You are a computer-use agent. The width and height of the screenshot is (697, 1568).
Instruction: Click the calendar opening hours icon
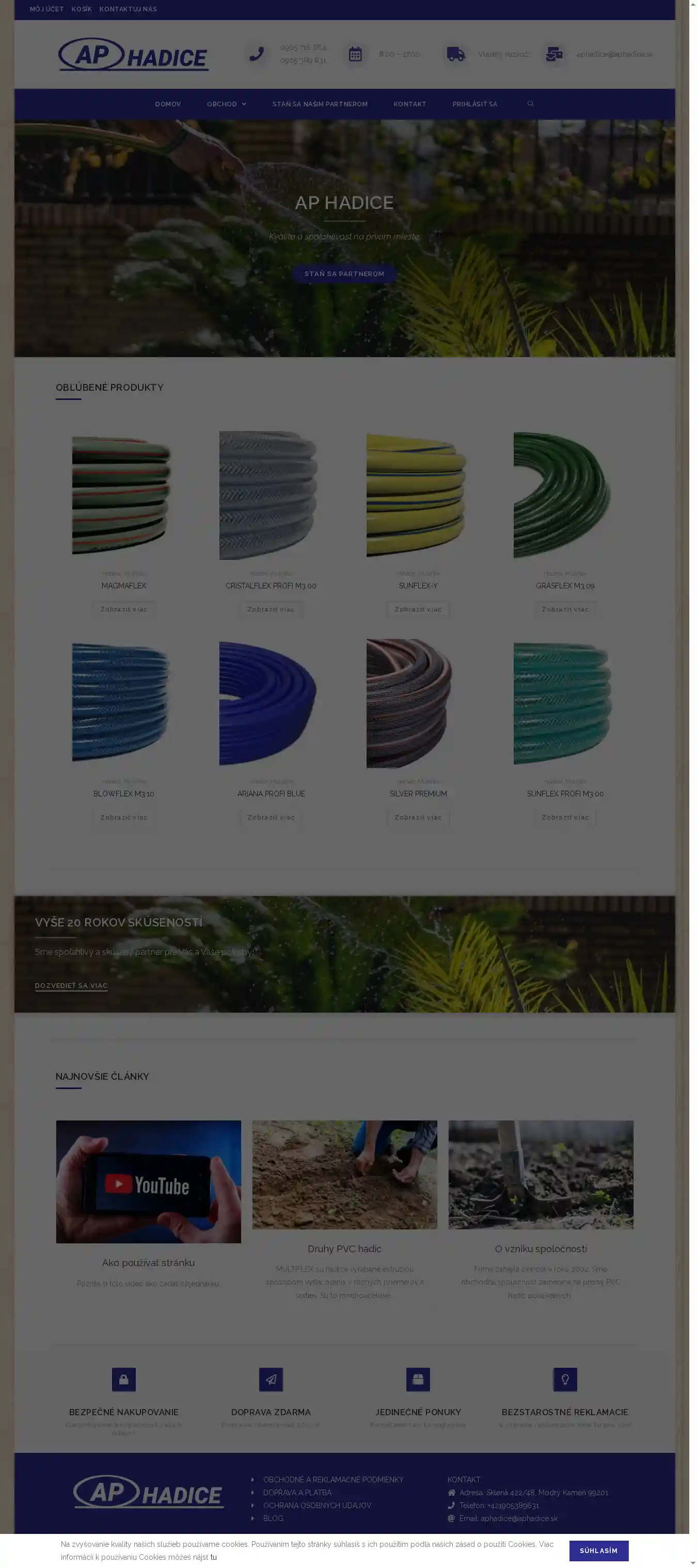click(x=355, y=54)
